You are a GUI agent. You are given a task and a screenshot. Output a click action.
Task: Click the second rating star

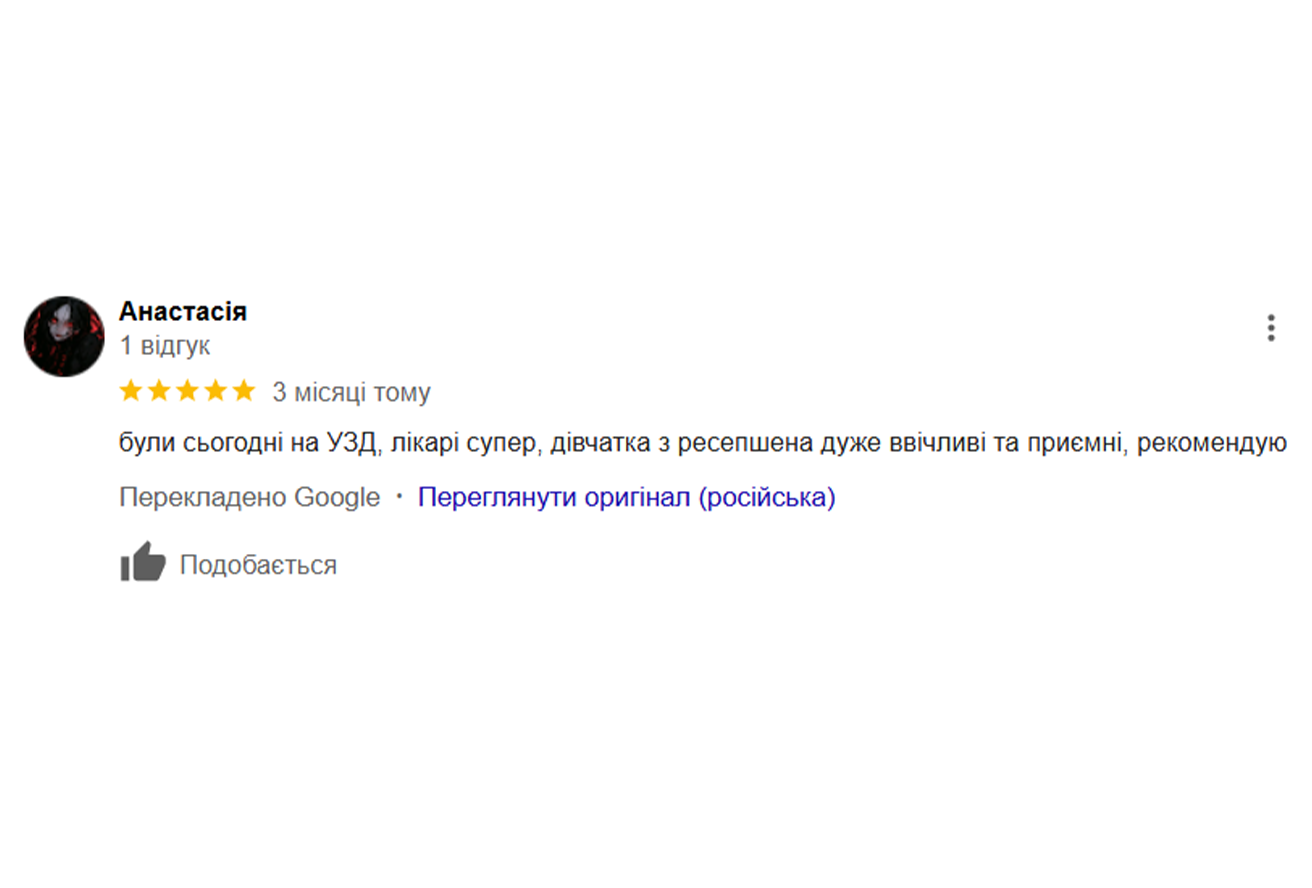click(159, 391)
